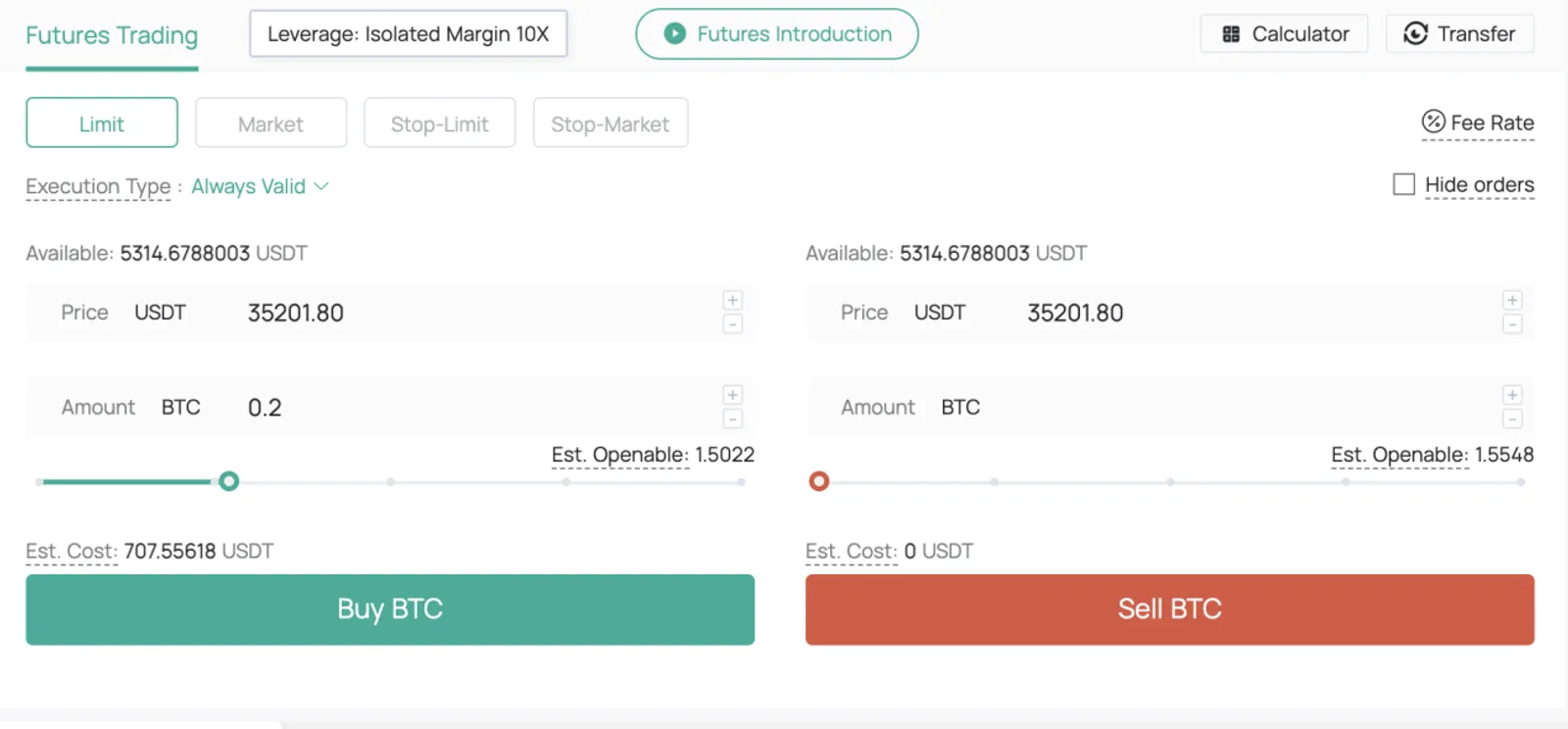Open the Futures Introduction video

pyautogui.click(x=777, y=34)
